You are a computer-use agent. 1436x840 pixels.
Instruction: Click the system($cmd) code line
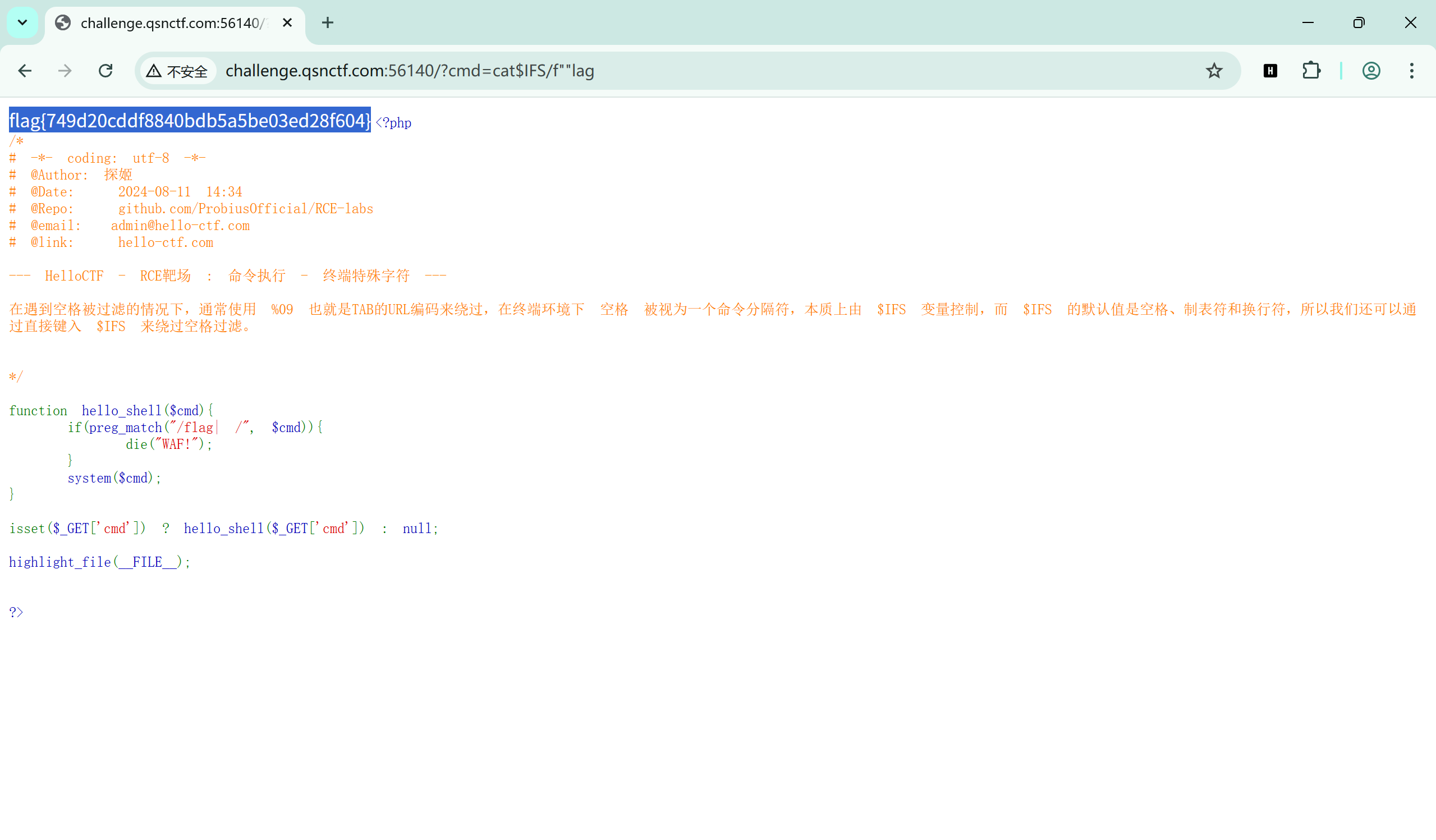tap(114, 478)
